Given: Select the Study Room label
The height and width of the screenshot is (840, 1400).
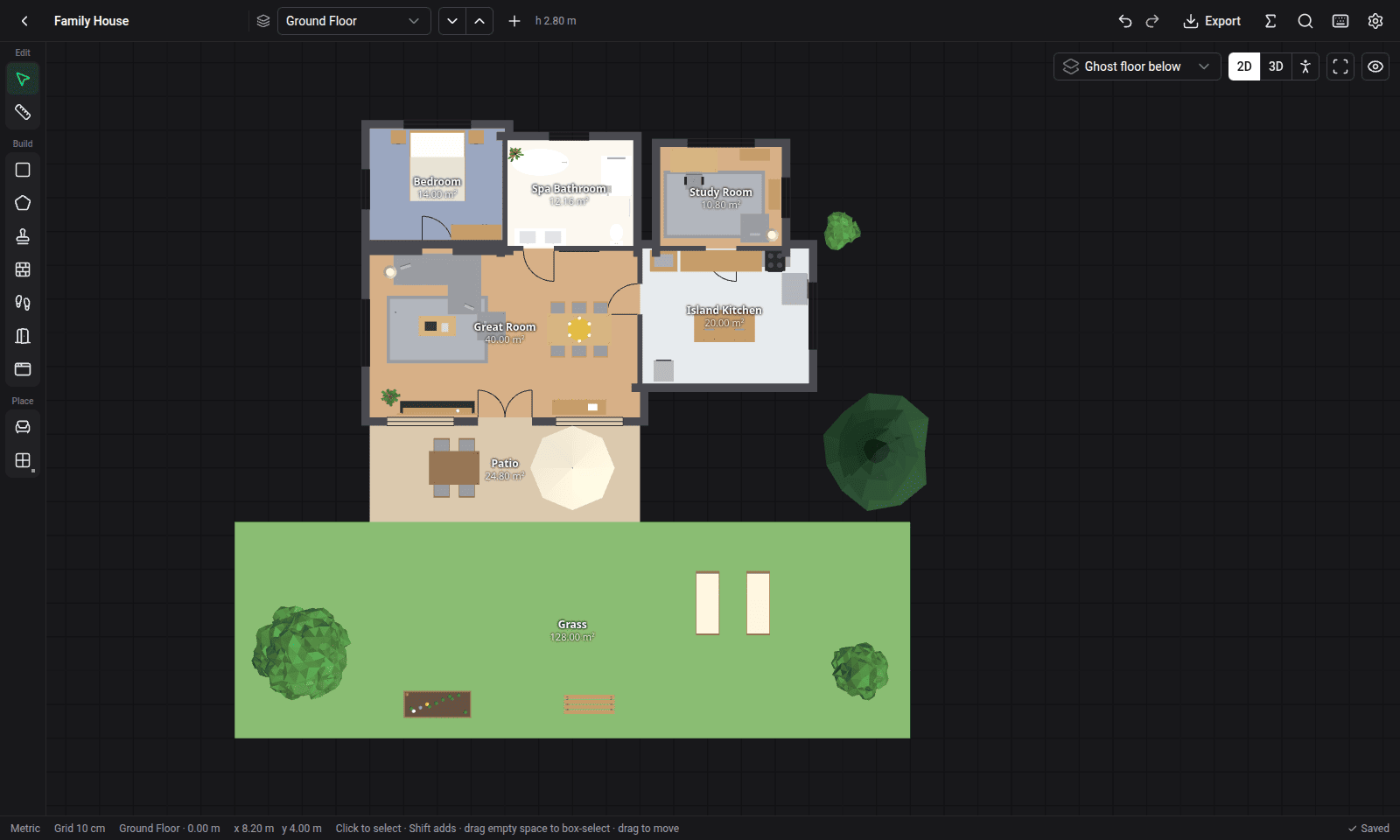Looking at the screenshot, I should [x=720, y=192].
